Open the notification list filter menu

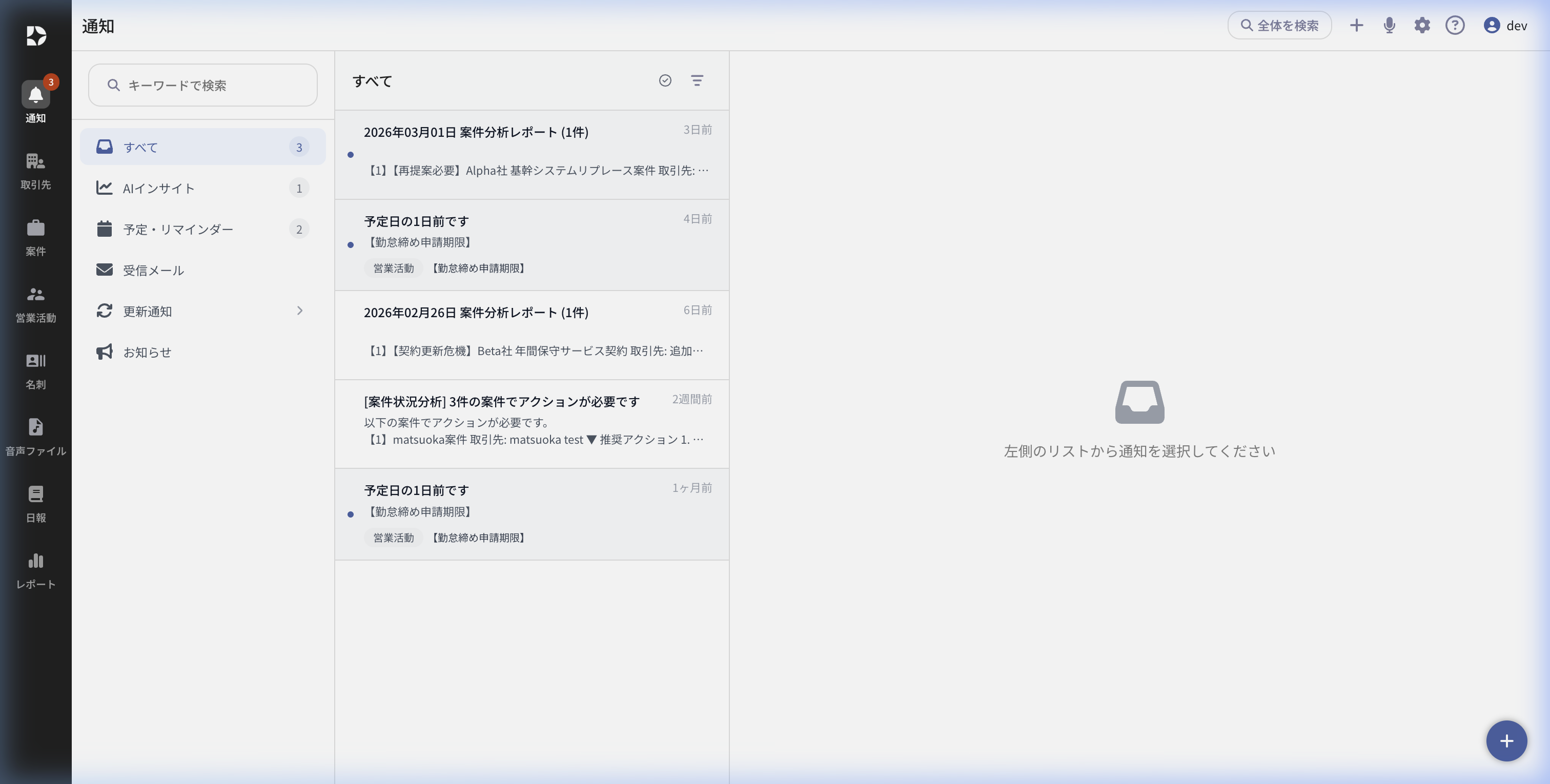697,80
